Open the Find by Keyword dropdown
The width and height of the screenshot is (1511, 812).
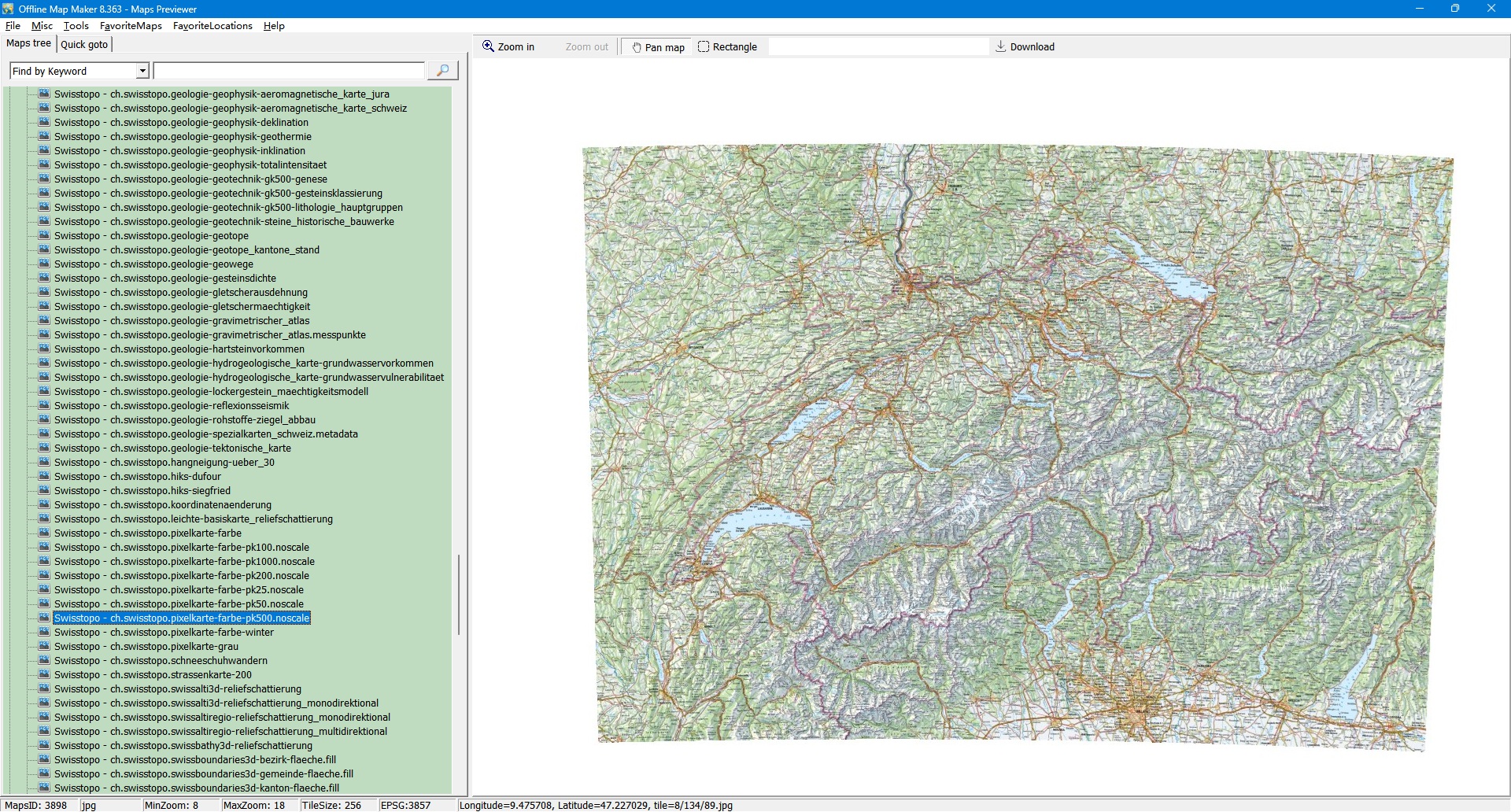142,72
